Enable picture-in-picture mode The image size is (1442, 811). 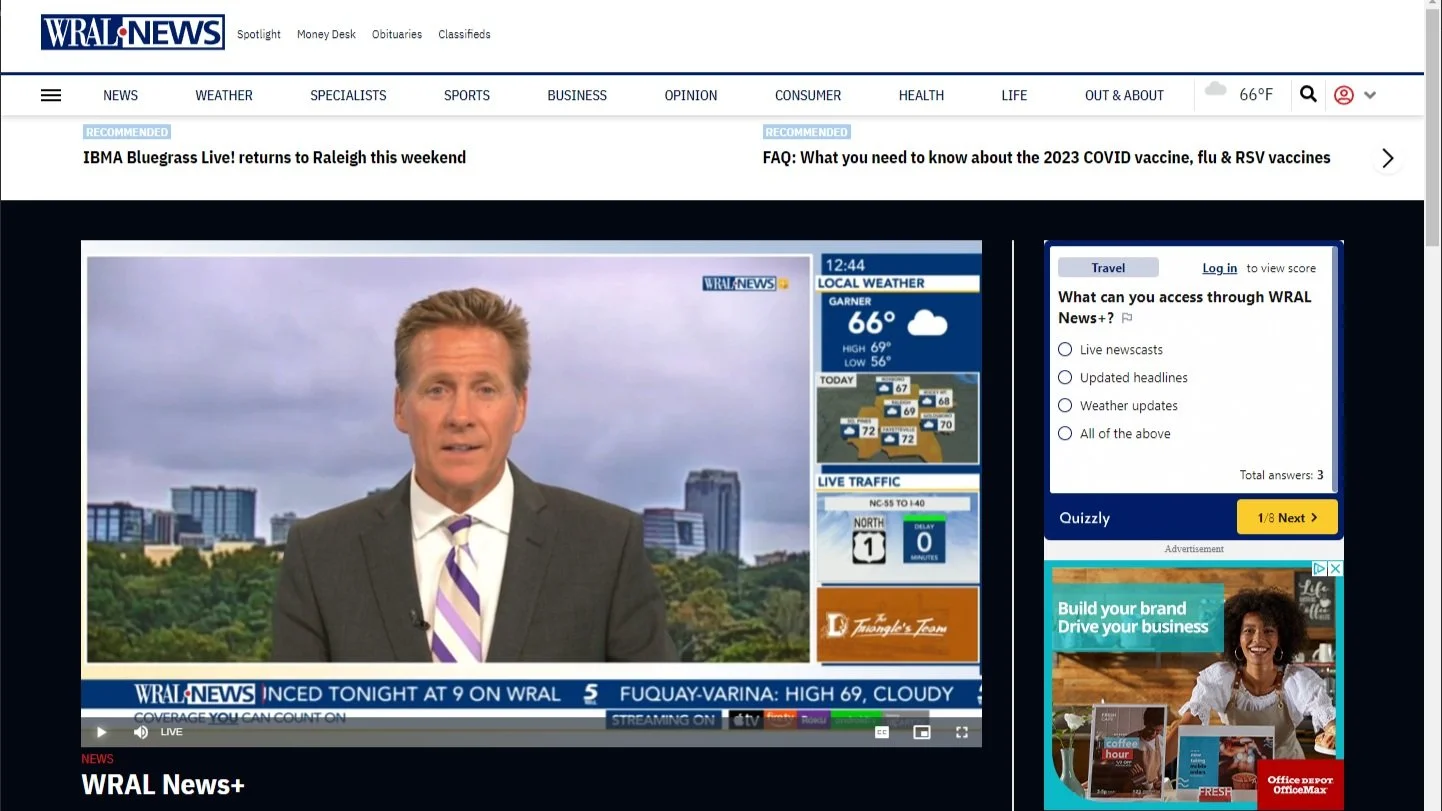pyautogui.click(x=922, y=732)
